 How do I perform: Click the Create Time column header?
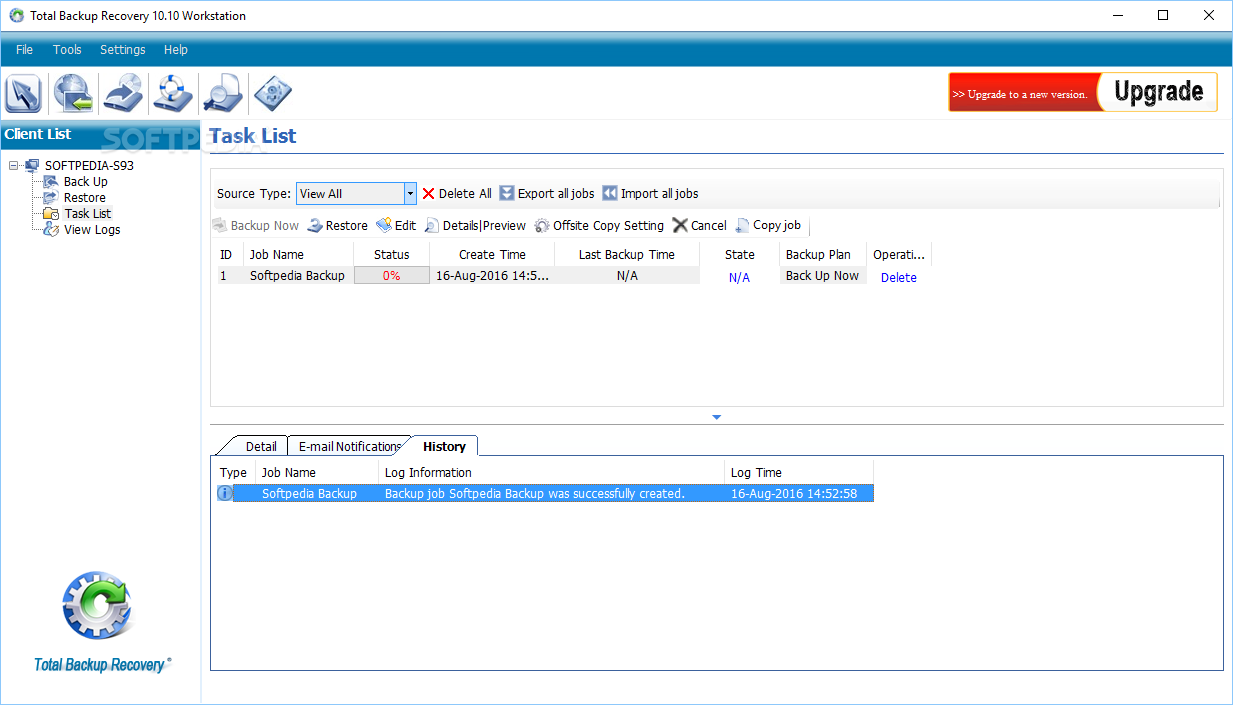point(492,254)
